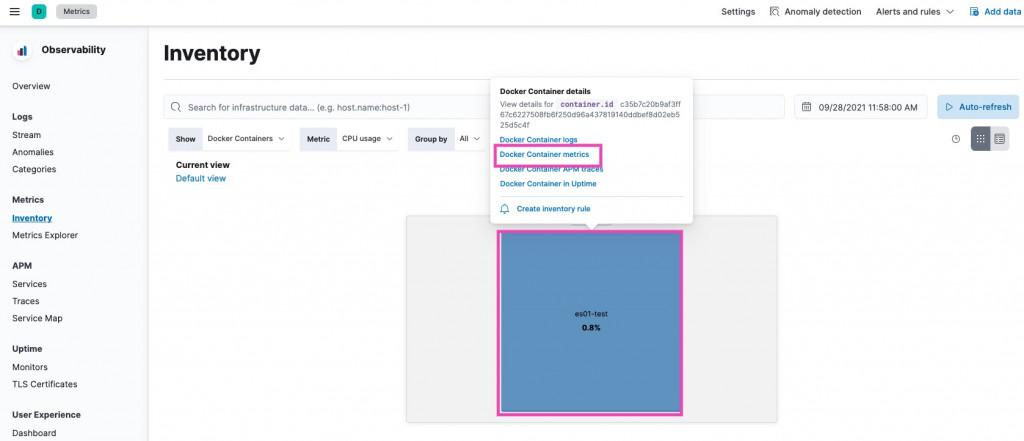
Task: Toggle Auto-refresh on
Action: 978,107
